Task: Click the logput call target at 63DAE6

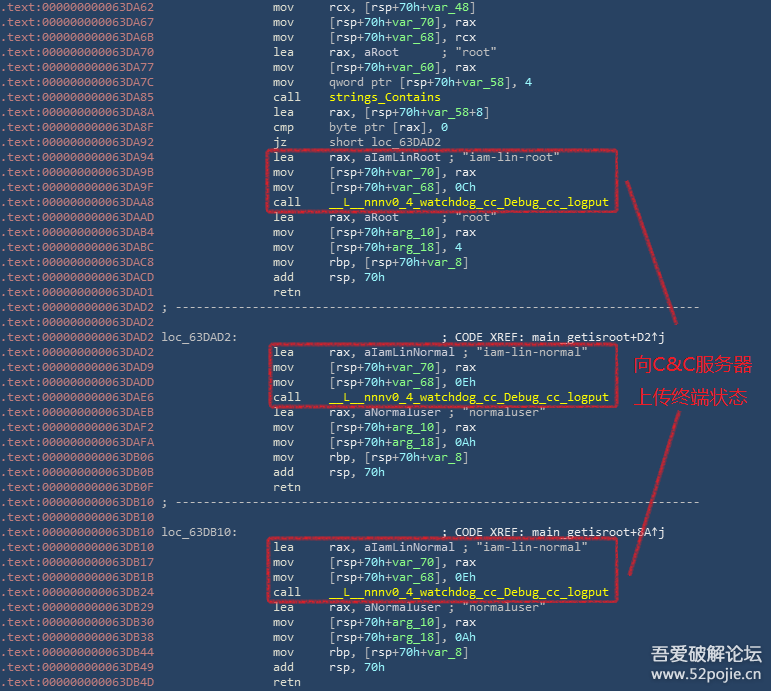Action: pyautogui.click(x=469, y=397)
